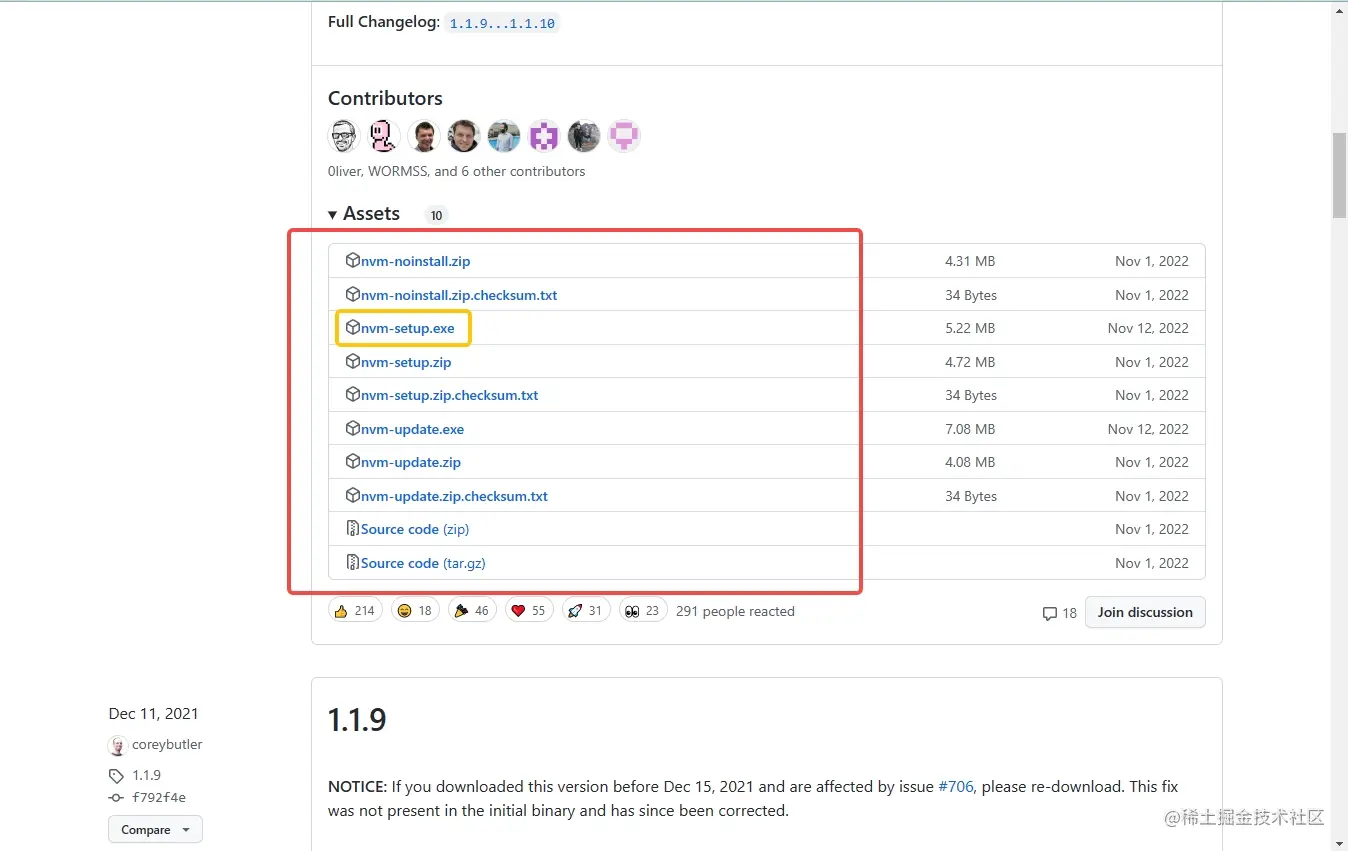The width and height of the screenshot is (1348, 851).
Task: Click the 4.31 MB size for nvm-noinstall.zip
Action: click(970, 261)
